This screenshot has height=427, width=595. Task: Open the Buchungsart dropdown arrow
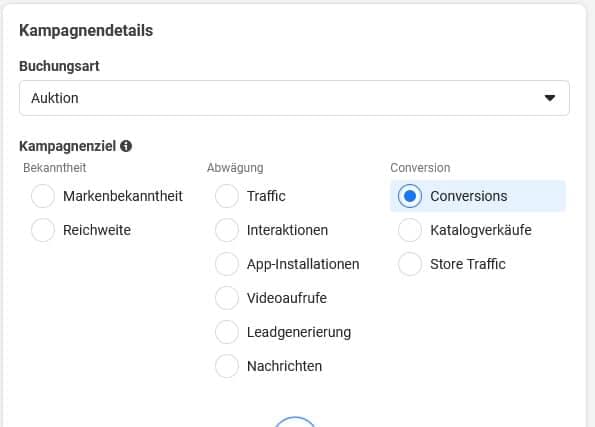point(550,98)
